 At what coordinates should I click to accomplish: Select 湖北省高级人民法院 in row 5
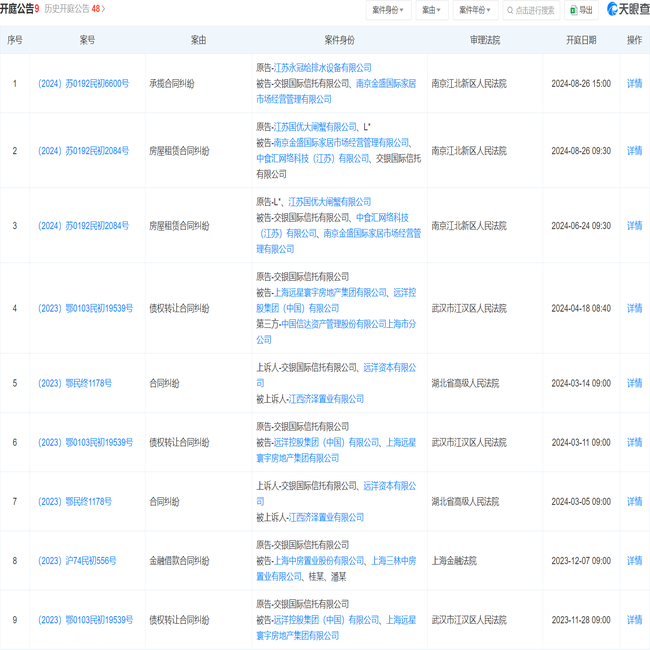[x=466, y=383]
